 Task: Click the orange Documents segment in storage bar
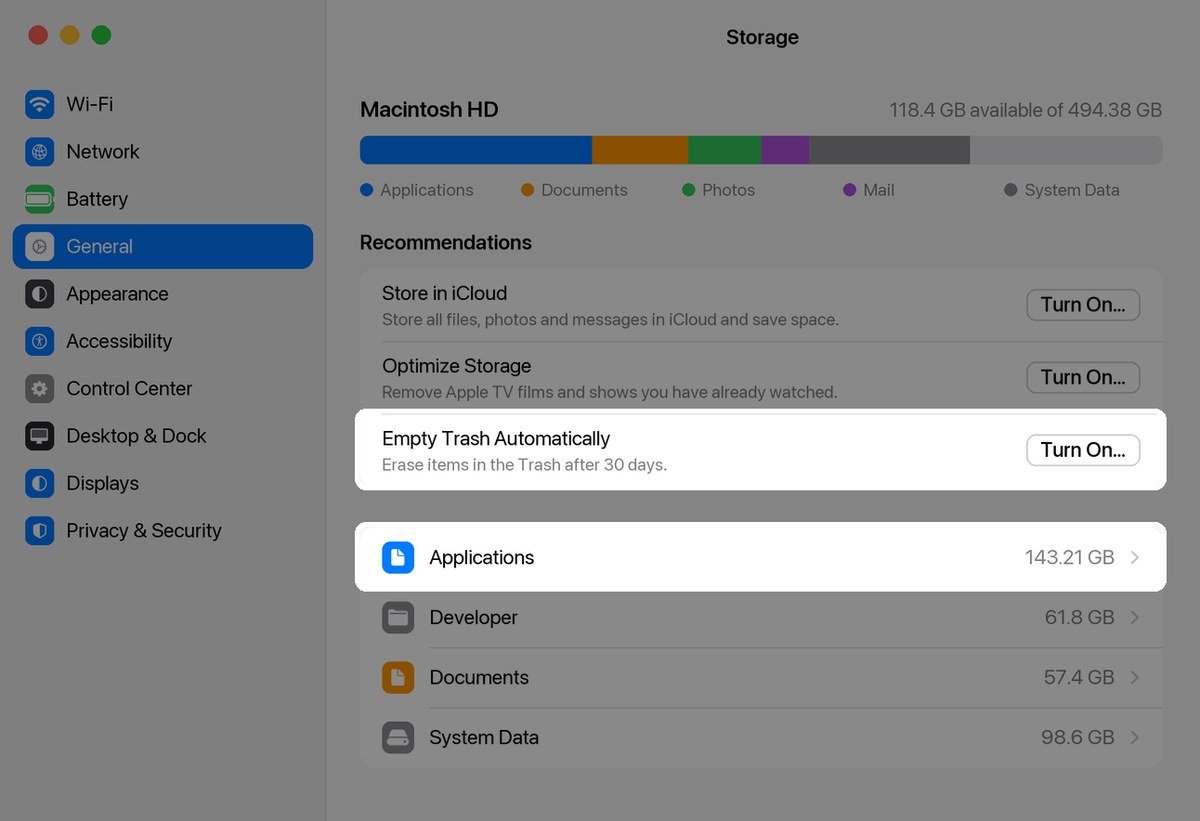640,150
